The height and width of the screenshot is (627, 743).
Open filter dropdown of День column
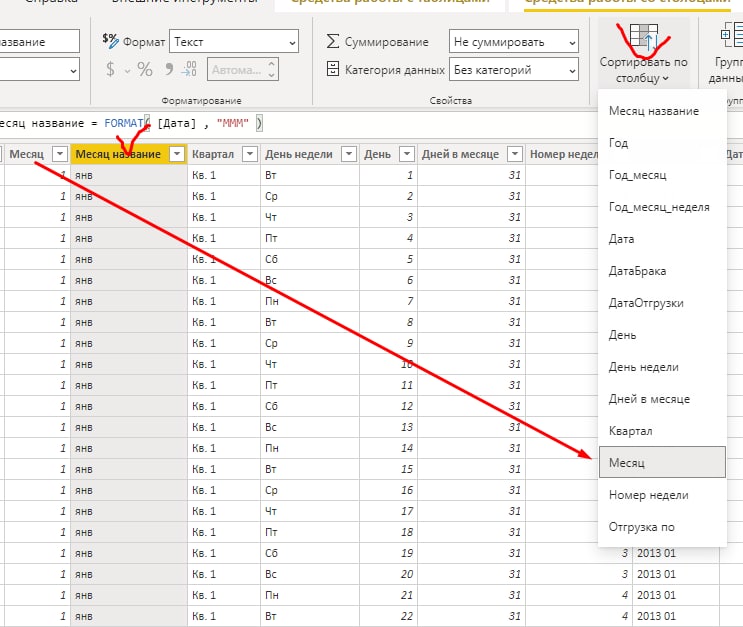[x=407, y=154]
